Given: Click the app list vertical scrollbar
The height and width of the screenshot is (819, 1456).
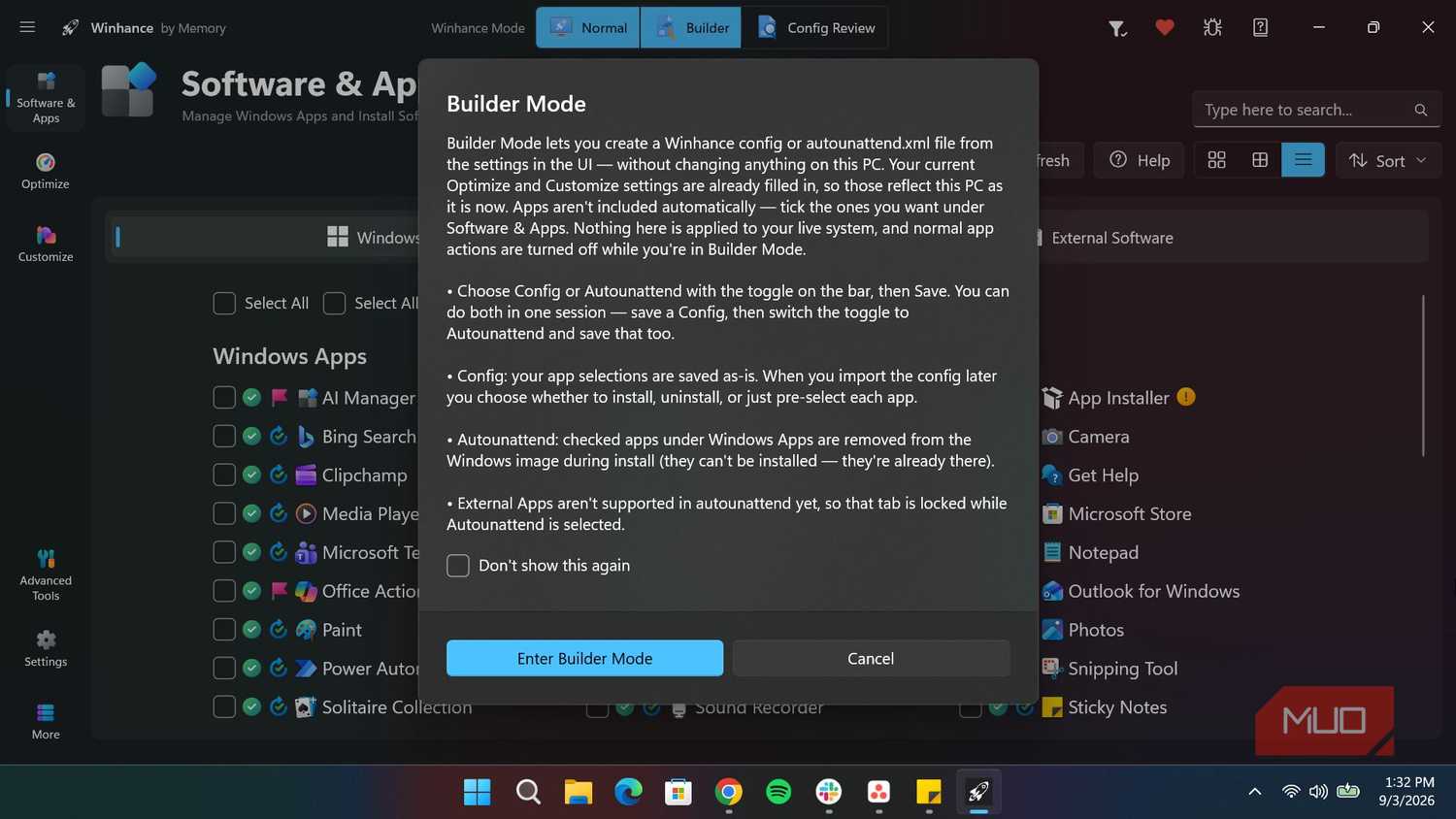Looking at the screenshot, I should point(1423,376).
